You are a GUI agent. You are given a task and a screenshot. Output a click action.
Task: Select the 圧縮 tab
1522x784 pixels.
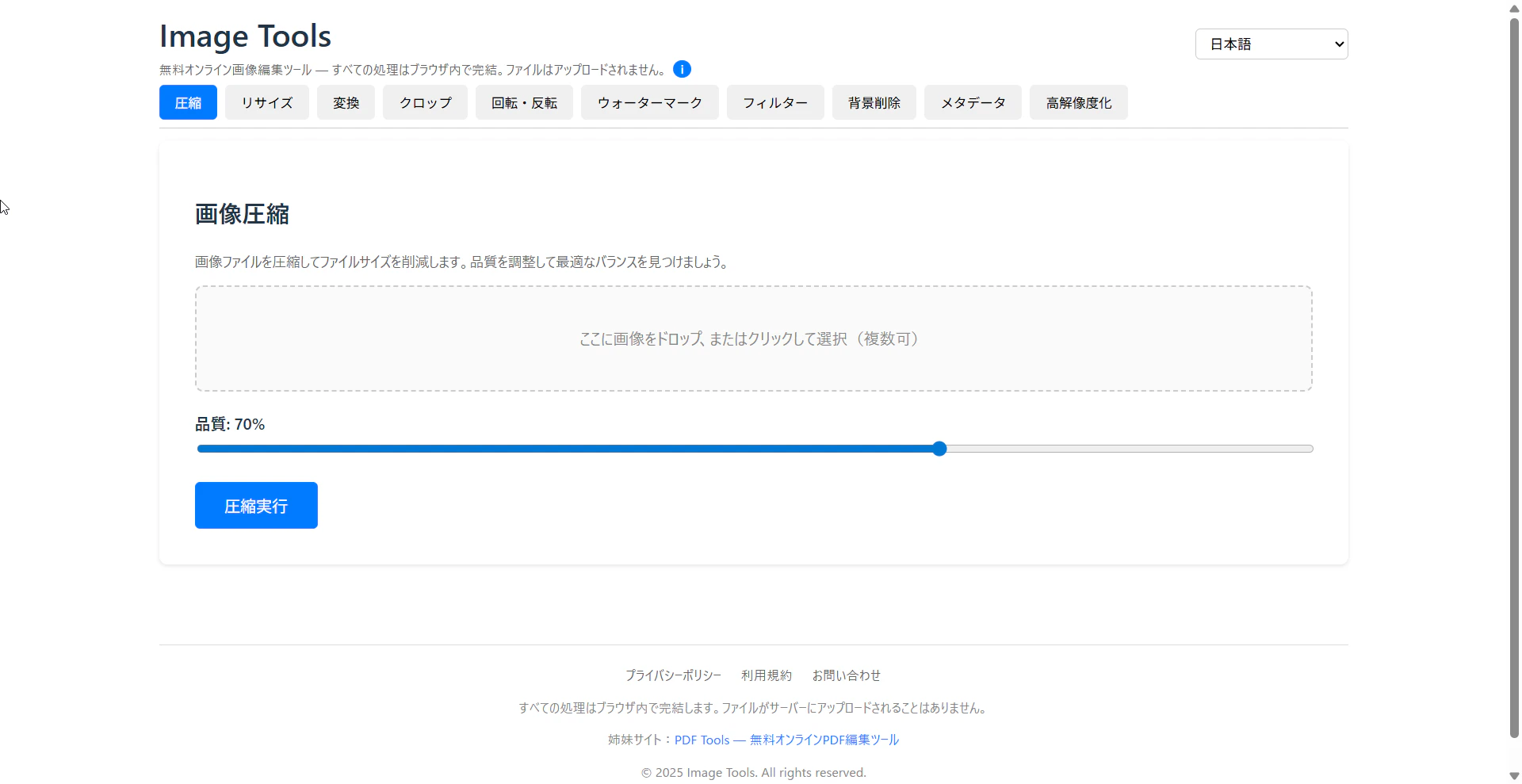(188, 102)
